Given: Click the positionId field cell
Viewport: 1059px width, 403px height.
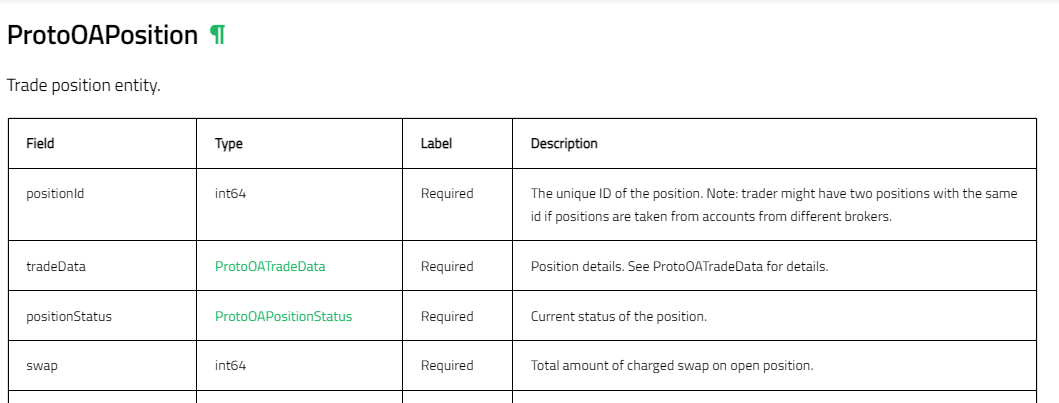Looking at the screenshot, I should [103, 205].
